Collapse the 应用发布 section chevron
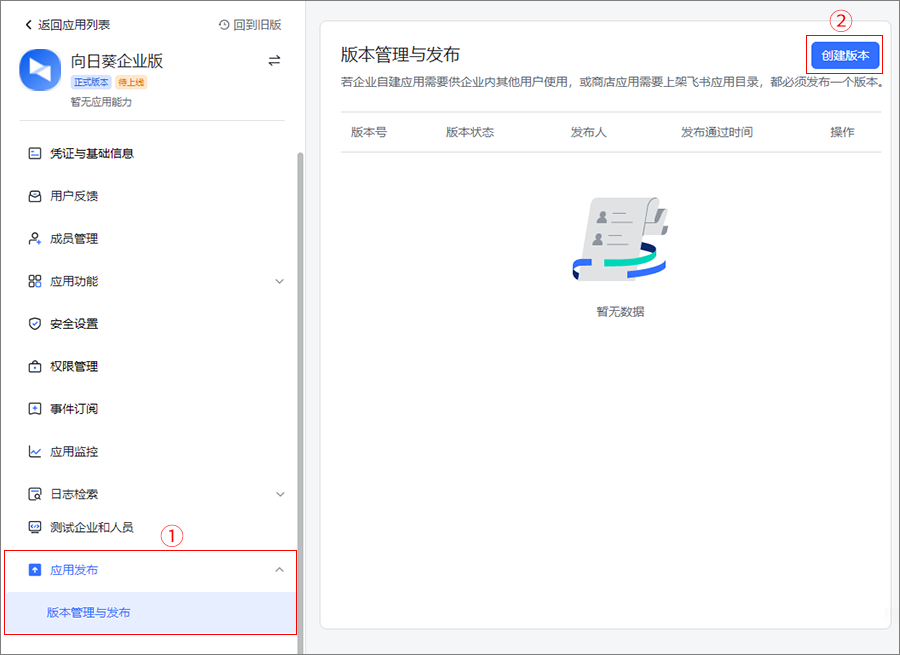This screenshot has width=900, height=655. coord(279,570)
